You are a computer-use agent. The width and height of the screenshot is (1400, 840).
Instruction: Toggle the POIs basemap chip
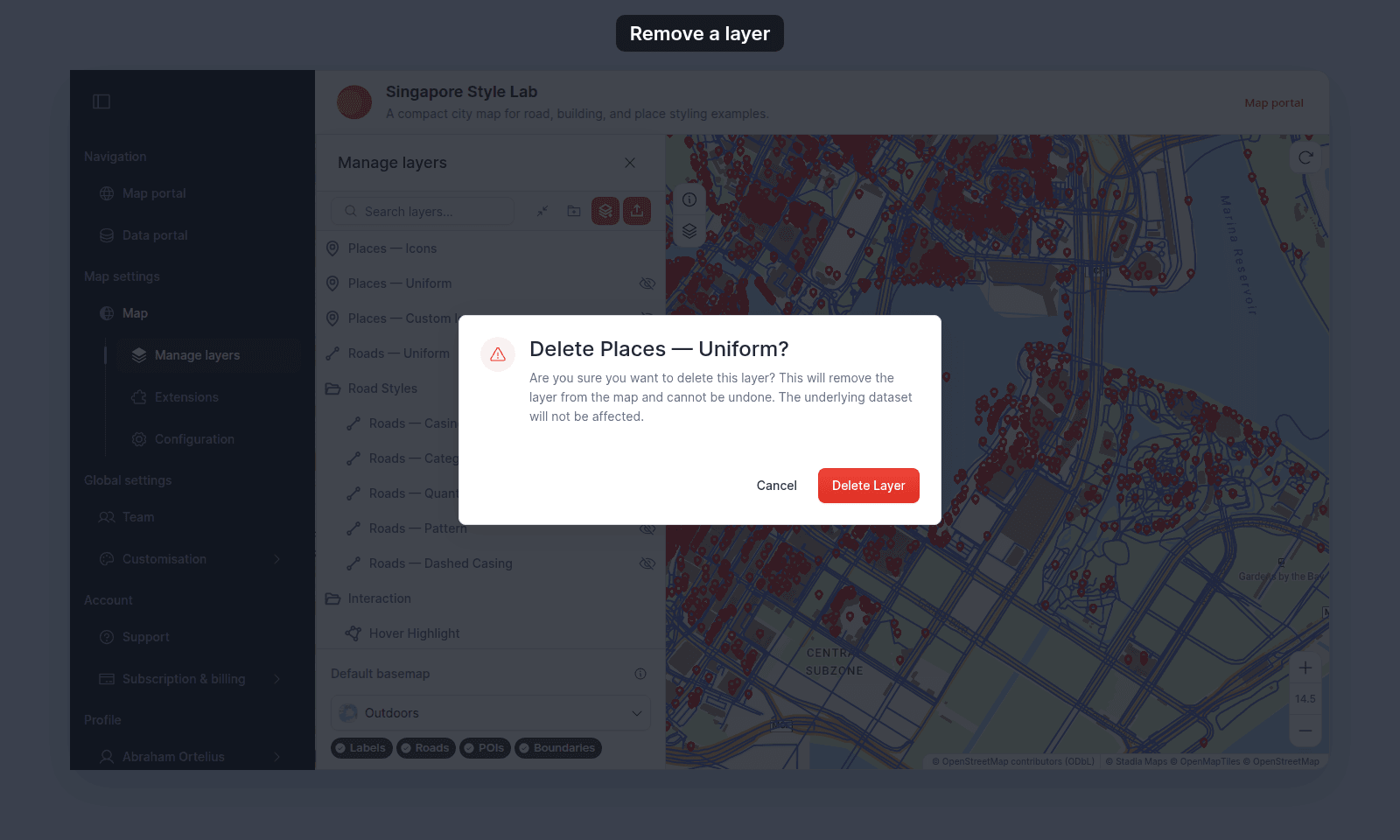485,748
